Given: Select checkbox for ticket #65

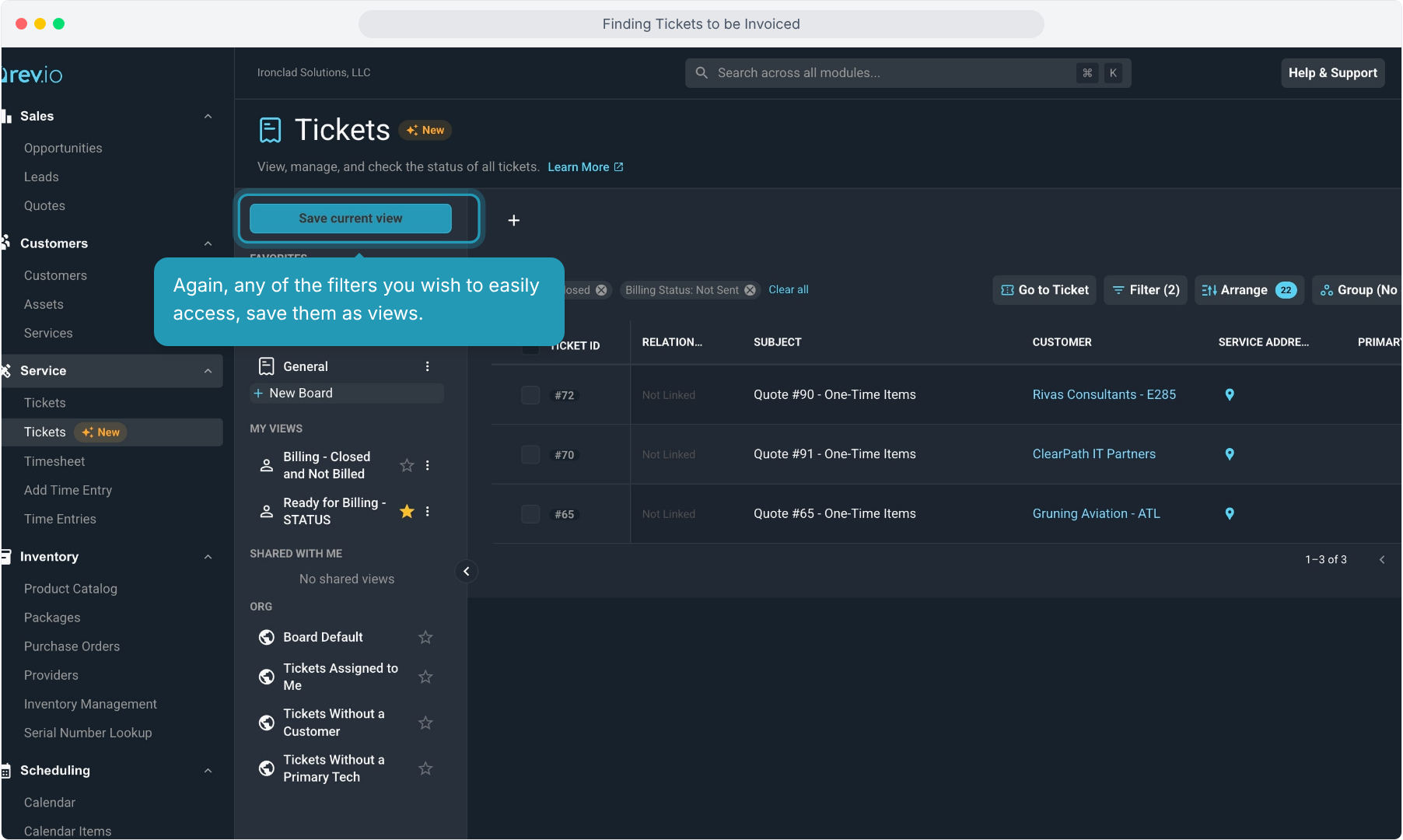Looking at the screenshot, I should pyautogui.click(x=530, y=514).
